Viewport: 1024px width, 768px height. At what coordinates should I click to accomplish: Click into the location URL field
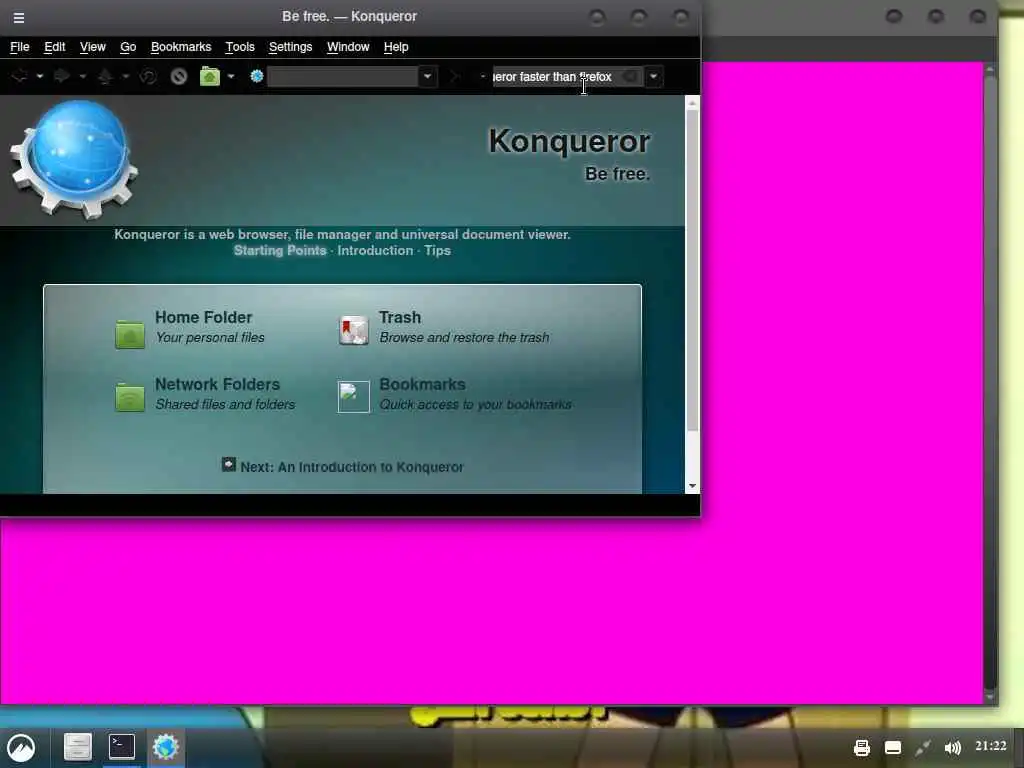pyautogui.click(x=343, y=76)
